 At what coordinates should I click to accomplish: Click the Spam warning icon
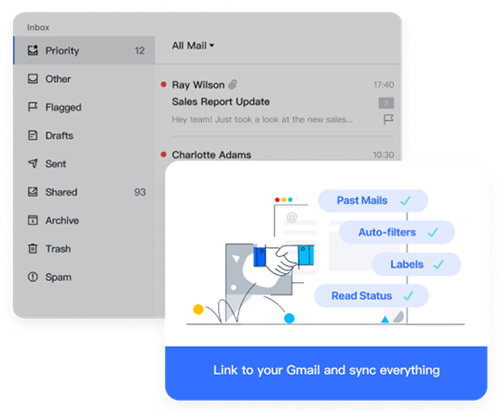coord(33,277)
